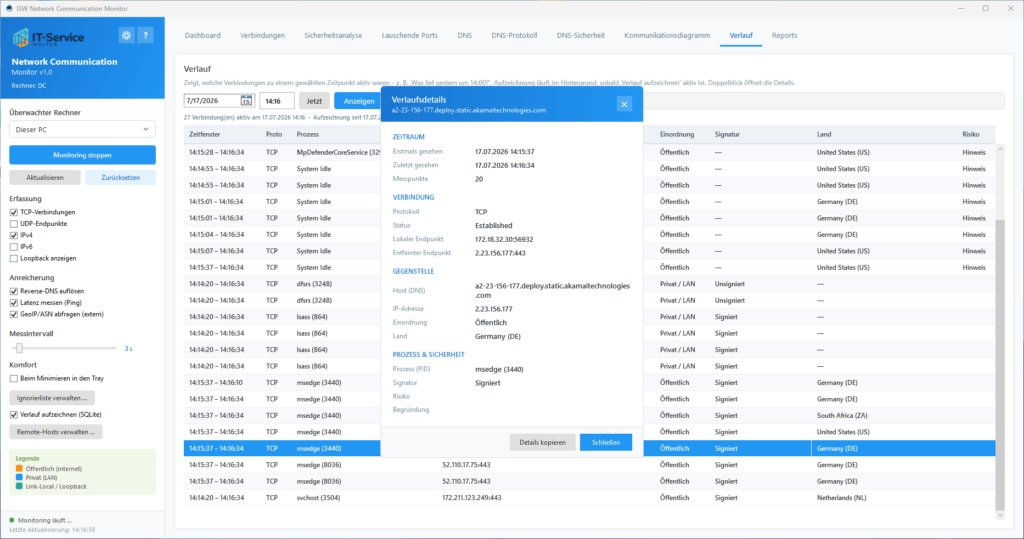Switch to the DNS-Sicherheit tab
The height and width of the screenshot is (539, 1024).
click(580, 35)
